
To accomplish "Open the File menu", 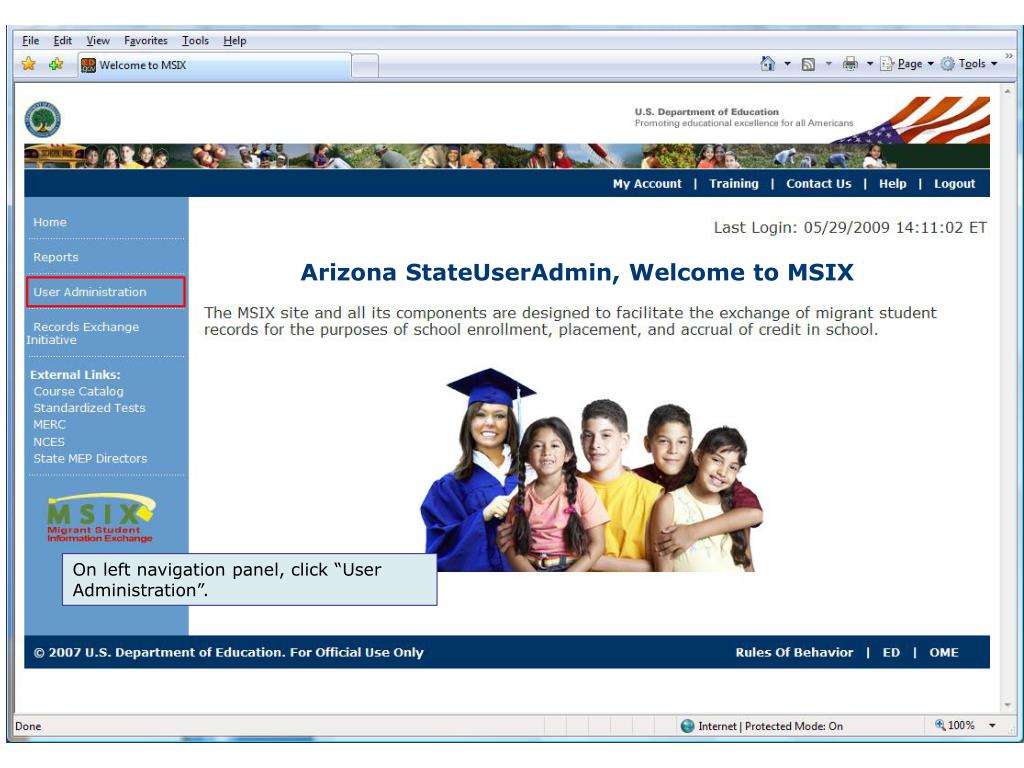I will pos(31,40).
